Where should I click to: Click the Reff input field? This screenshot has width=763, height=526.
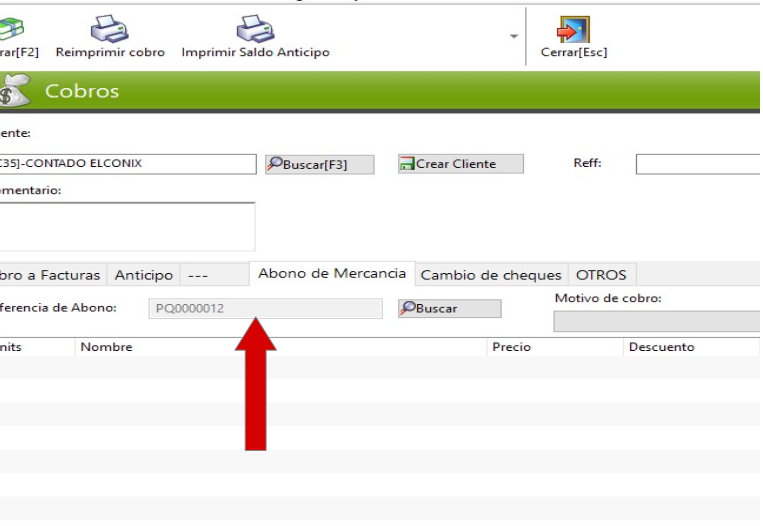698,164
